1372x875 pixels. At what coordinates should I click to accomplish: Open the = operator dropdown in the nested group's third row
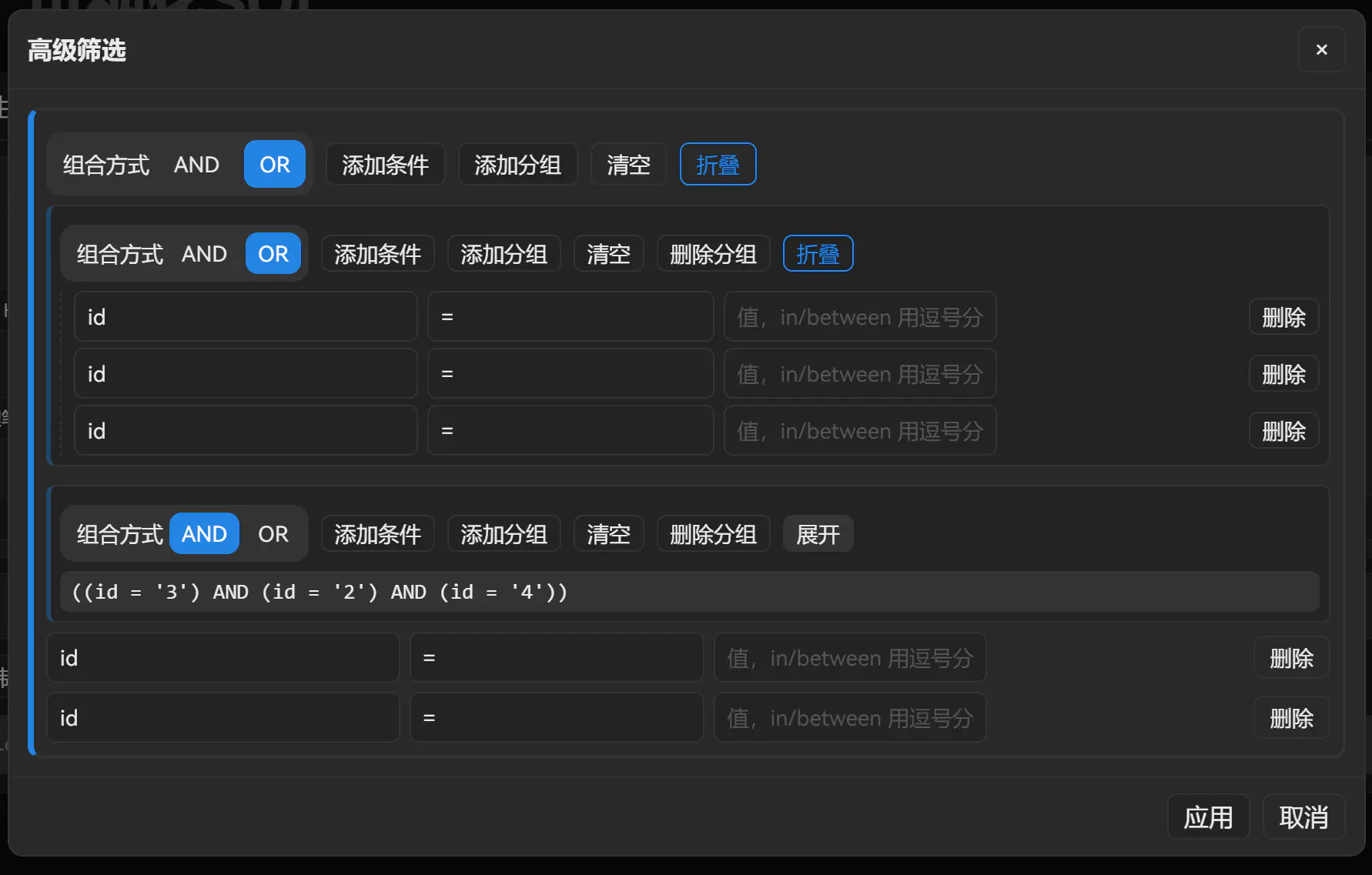[x=571, y=430]
